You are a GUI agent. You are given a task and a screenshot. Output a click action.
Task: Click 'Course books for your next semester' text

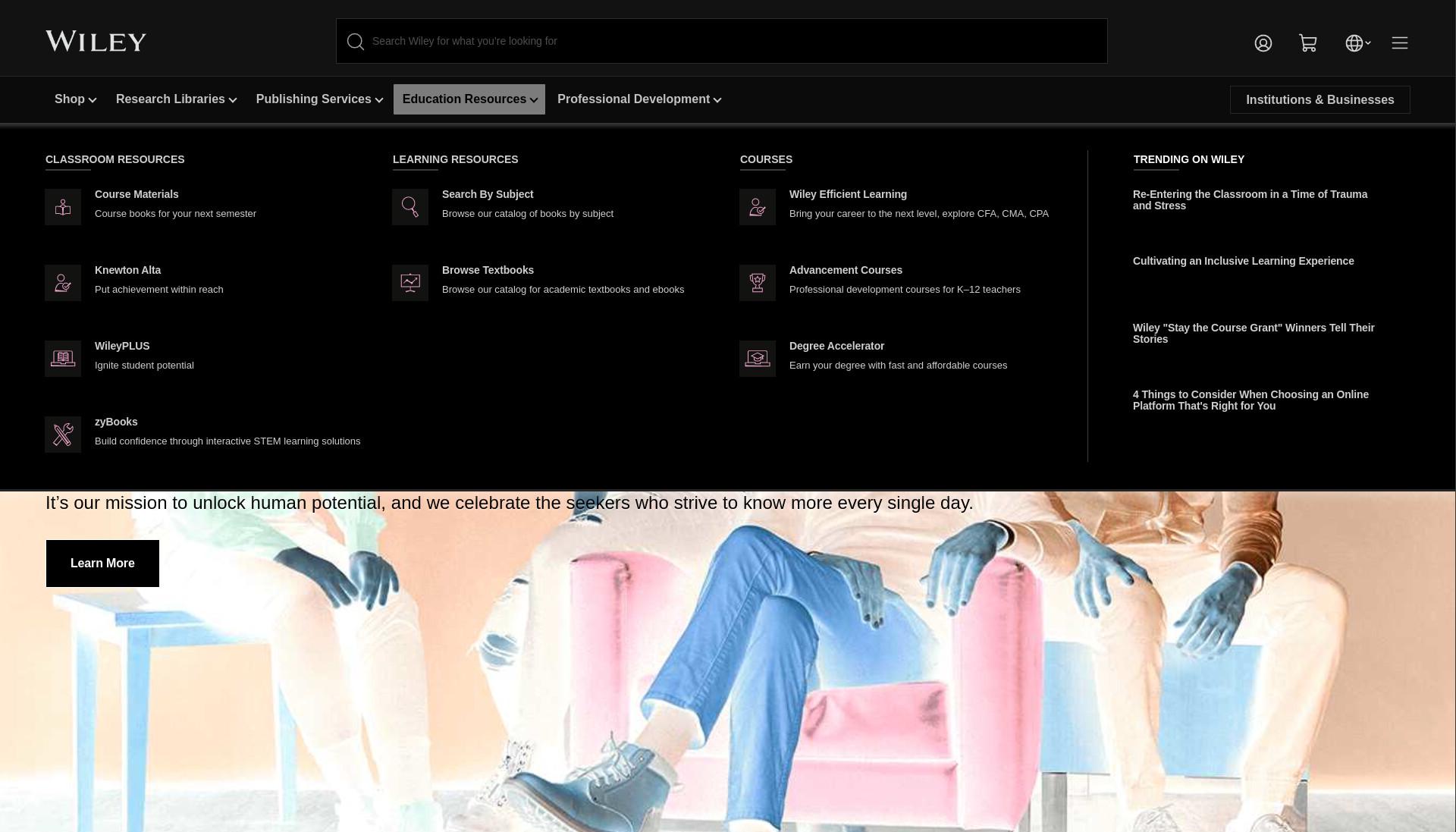175,214
